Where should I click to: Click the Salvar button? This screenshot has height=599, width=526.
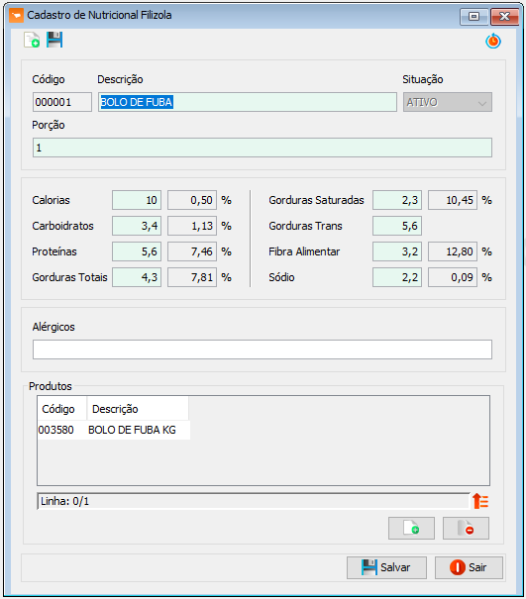click(x=387, y=567)
